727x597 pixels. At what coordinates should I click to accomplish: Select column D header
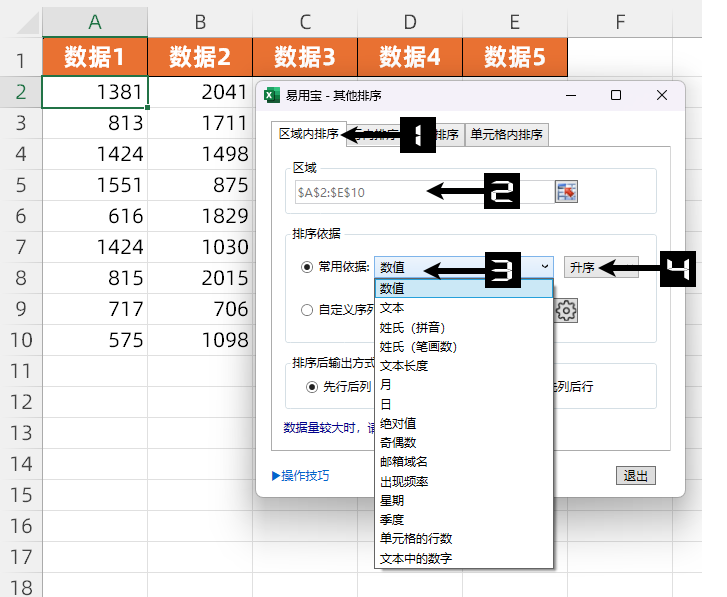(x=410, y=22)
